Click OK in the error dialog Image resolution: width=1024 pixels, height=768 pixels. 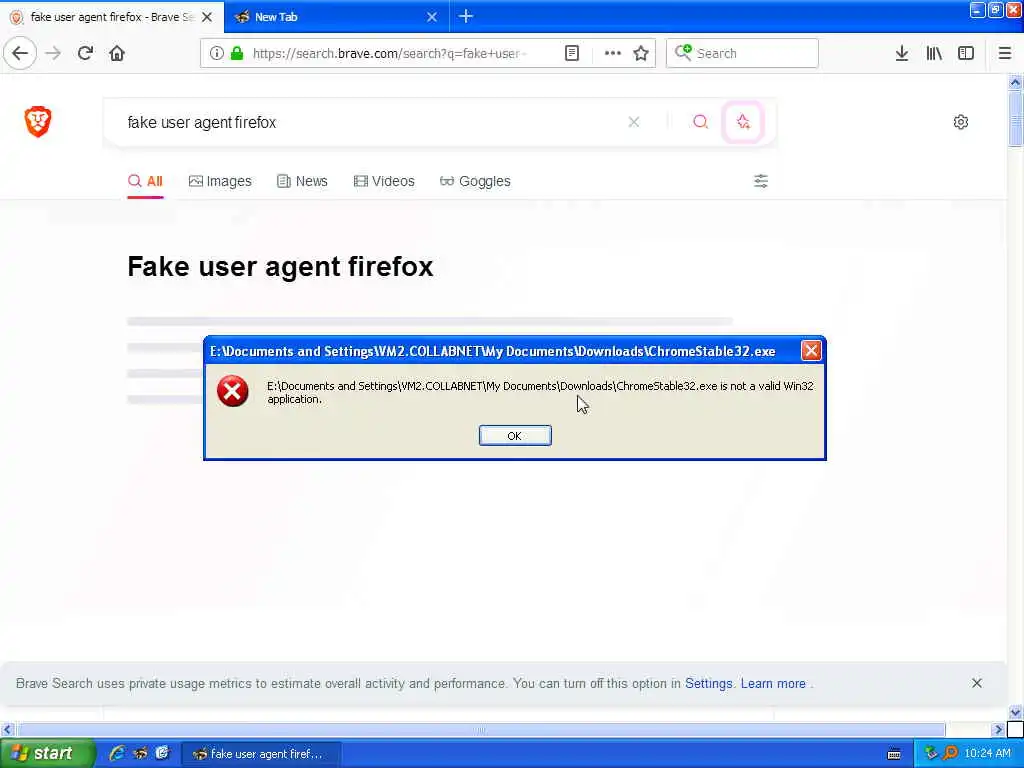coord(515,436)
